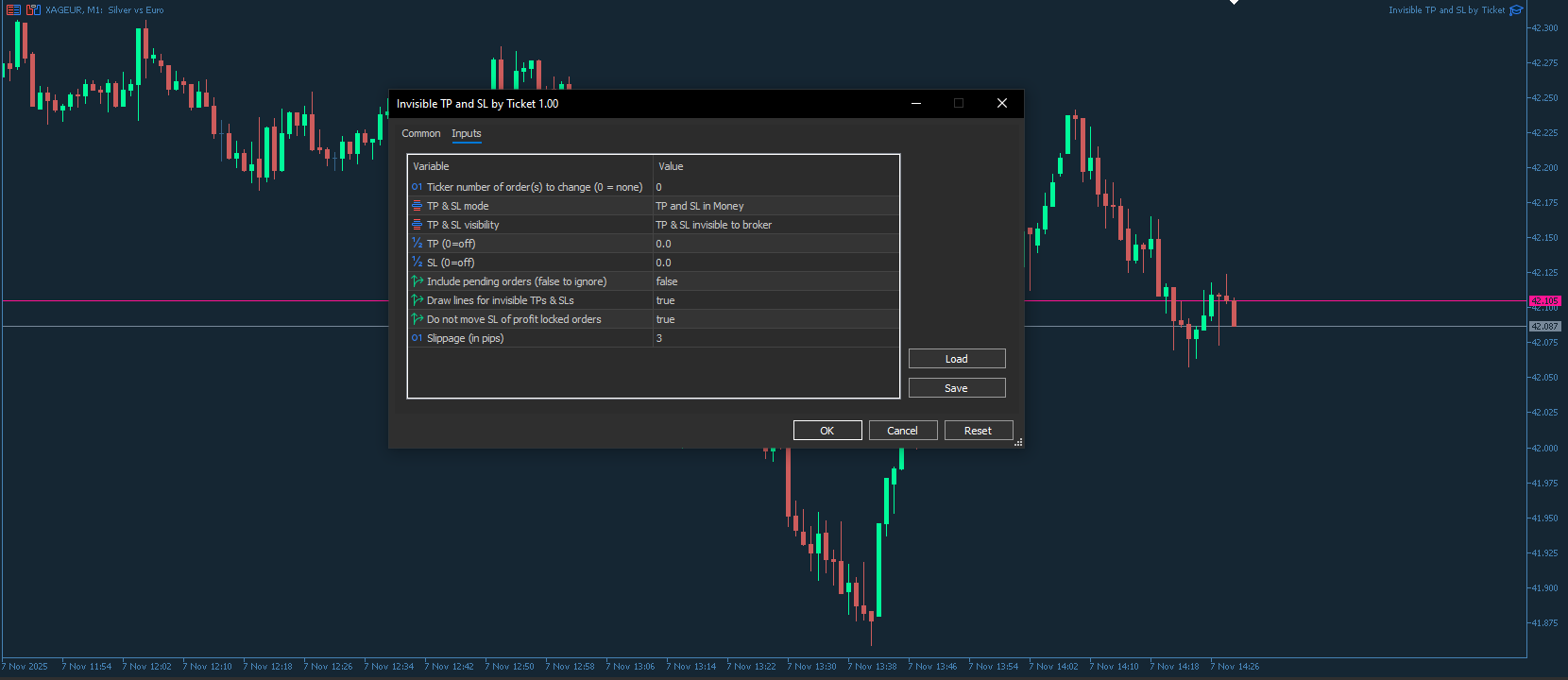
Task: Click the icon beside TP & SL visibility
Action: click(417, 225)
